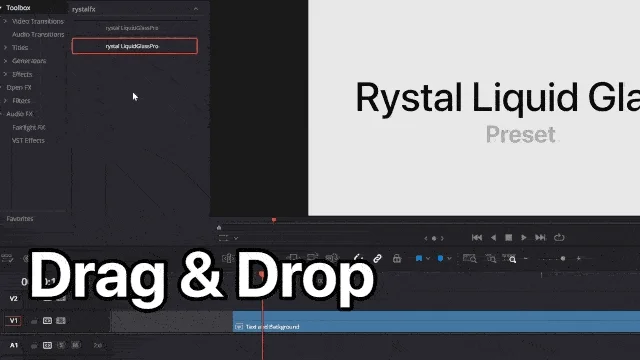The width and height of the screenshot is (640, 360).
Task: Click the timeline zoom out minus button
Action: (x=526, y=258)
